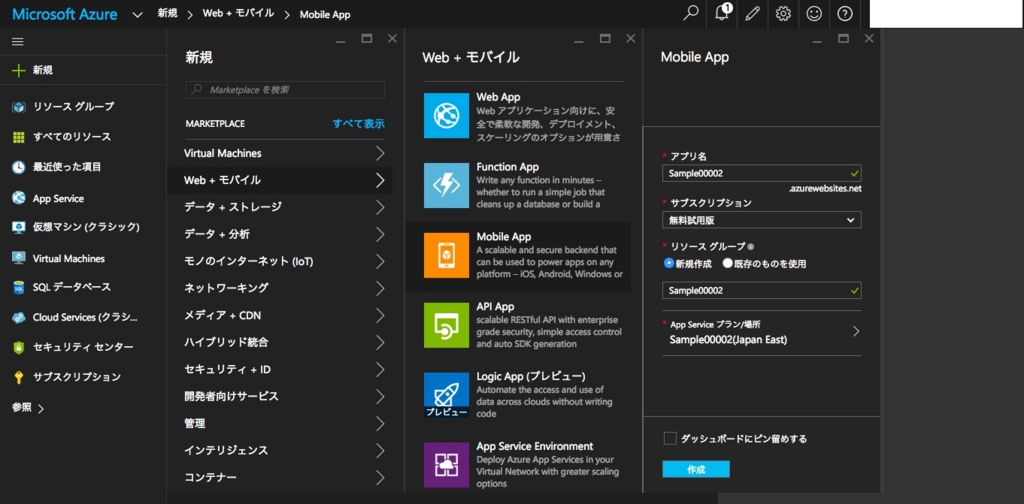Open the help question mark icon
Screen dimensions: 1024x504
(x=844, y=14)
